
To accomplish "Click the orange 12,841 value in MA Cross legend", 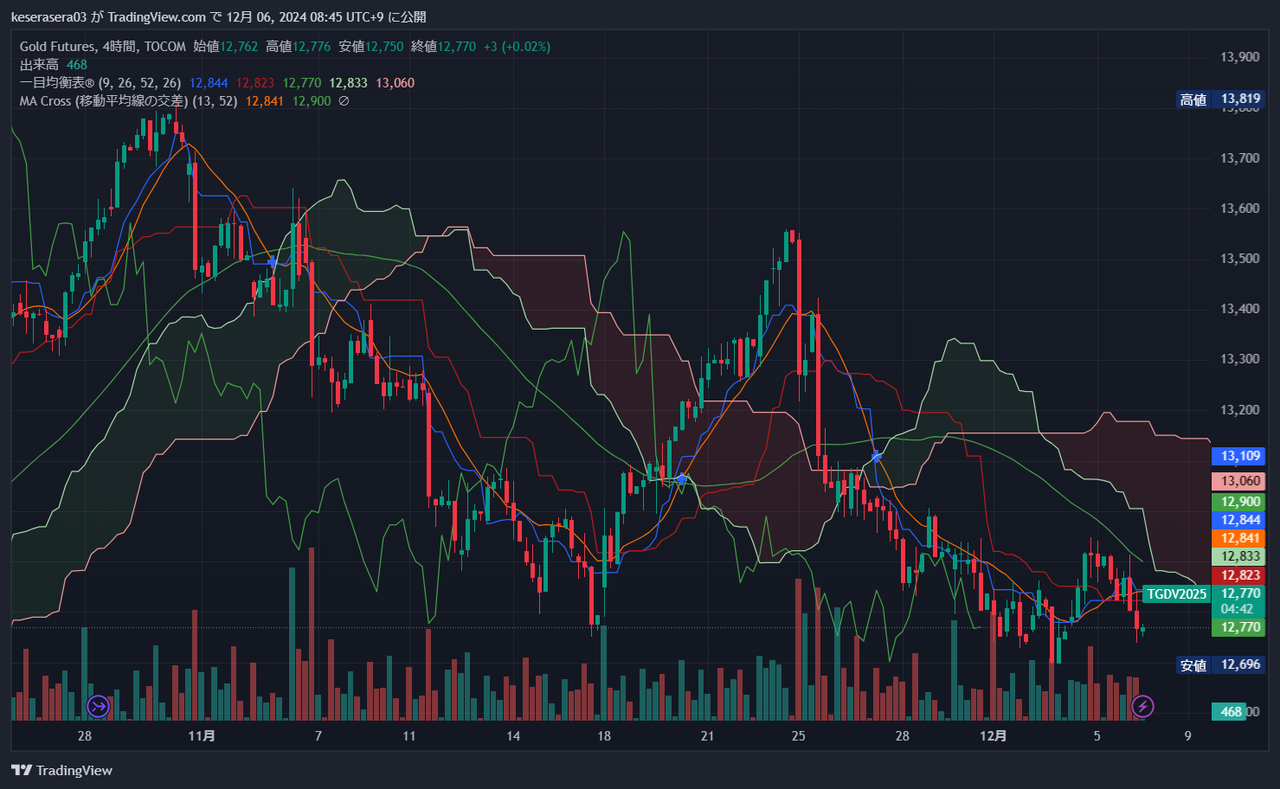I will tap(265, 101).
